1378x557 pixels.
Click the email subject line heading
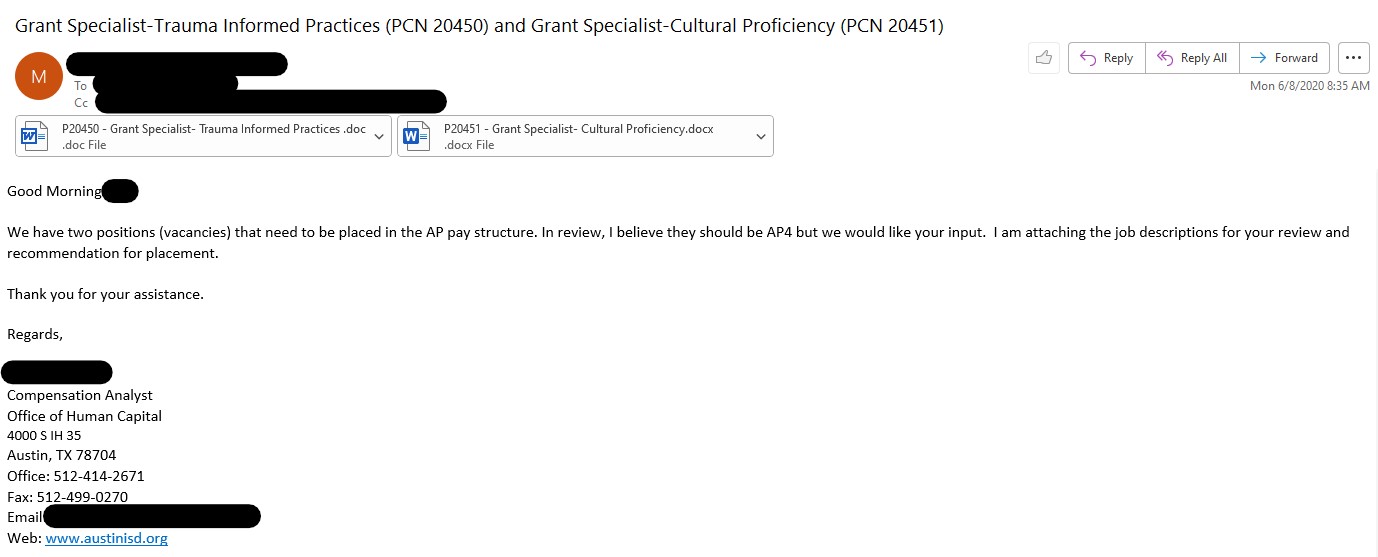coord(479,26)
